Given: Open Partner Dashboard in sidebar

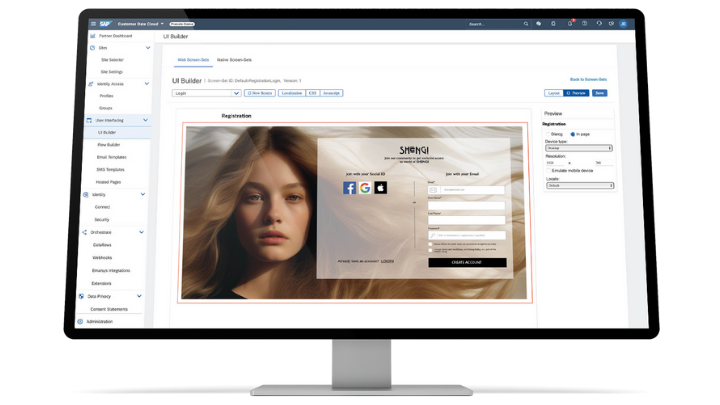Looking at the screenshot, I should pyautogui.click(x=115, y=36).
